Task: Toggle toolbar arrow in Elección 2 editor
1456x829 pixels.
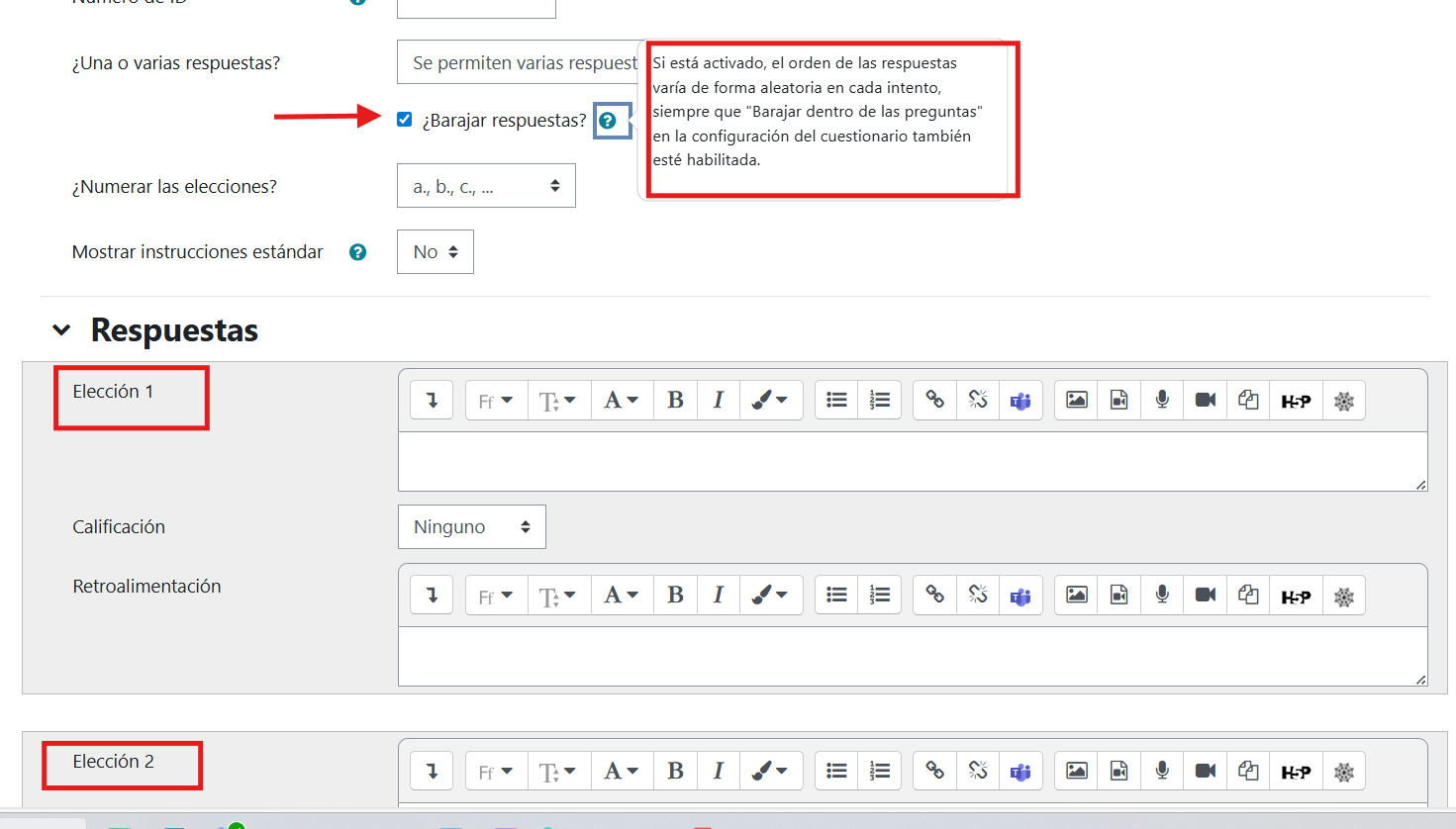Action: [x=432, y=770]
